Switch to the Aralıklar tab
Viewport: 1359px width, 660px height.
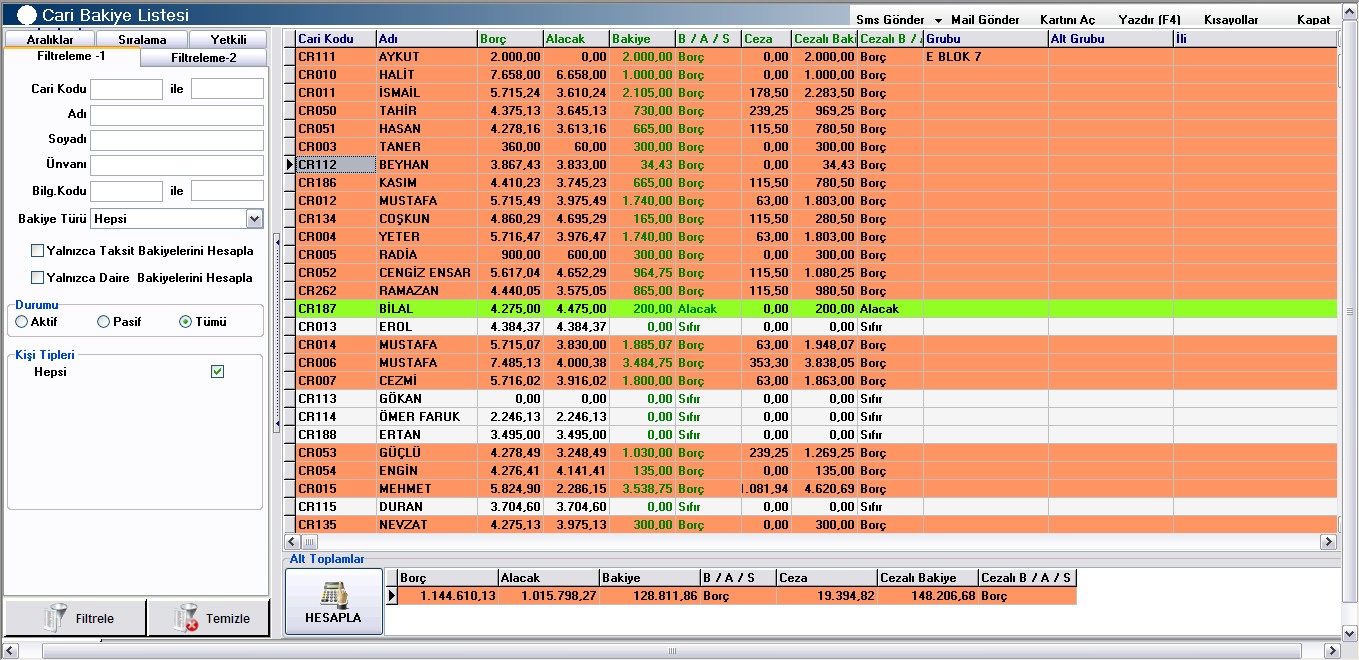click(x=50, y=40)
